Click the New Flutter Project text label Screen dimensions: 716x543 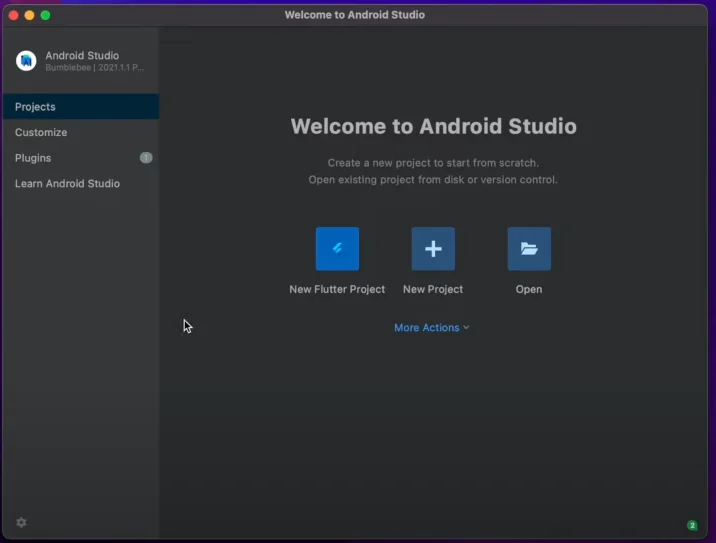pyautogui.click(x=337, y=289)
